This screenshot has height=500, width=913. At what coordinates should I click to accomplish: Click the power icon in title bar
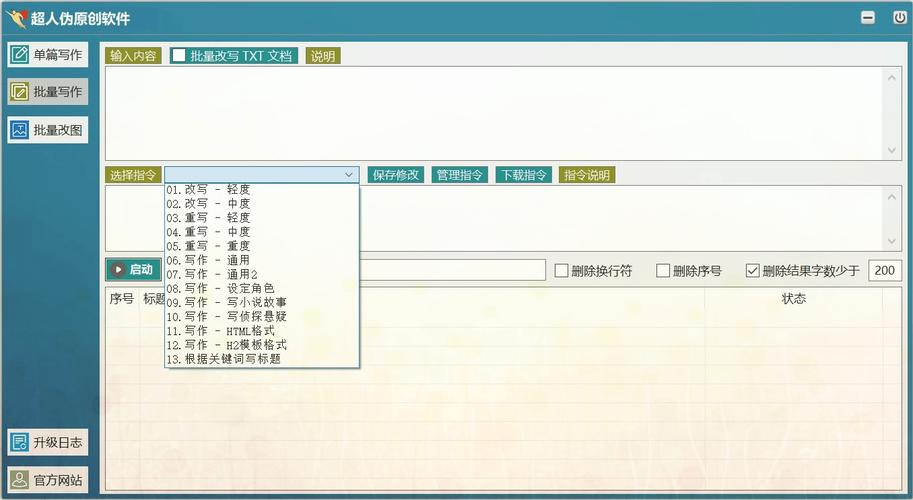pyautogui.click(x=900, y=17)
